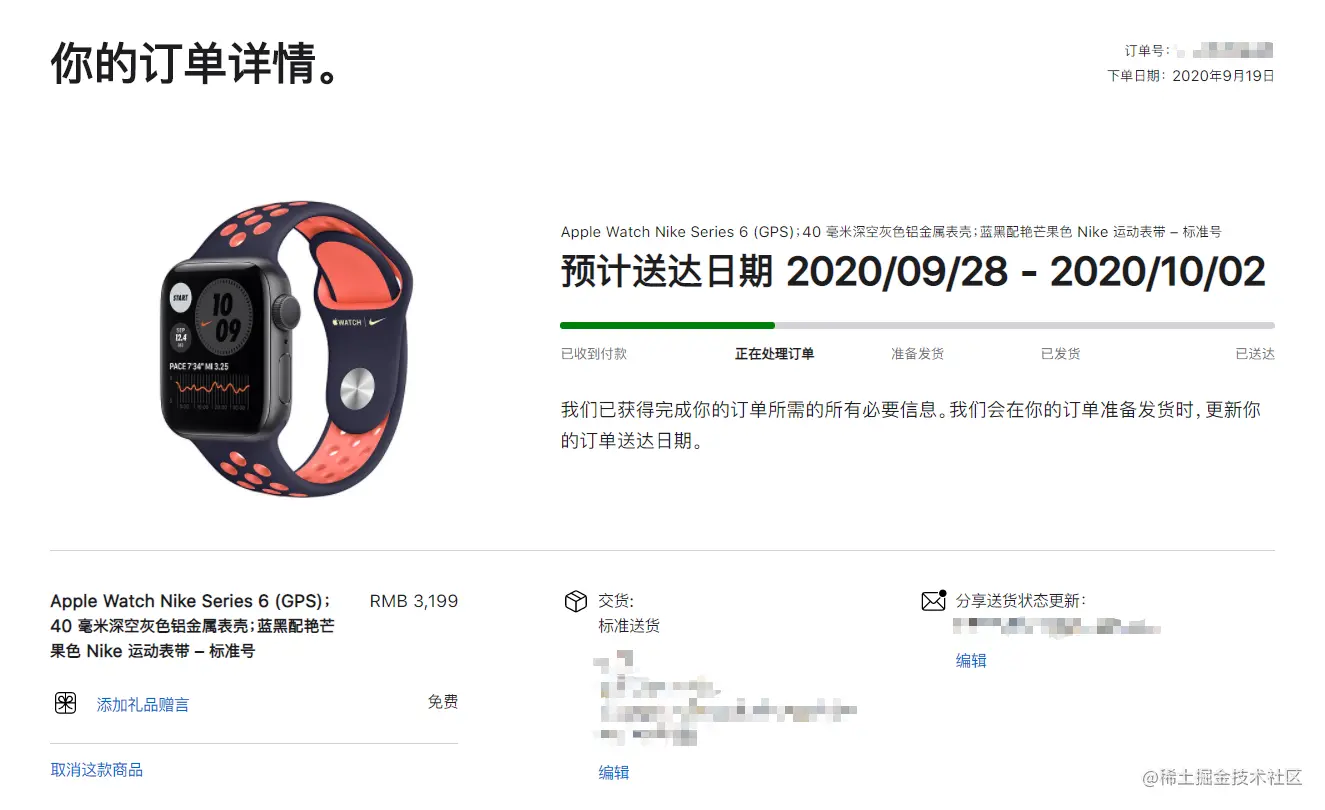Click the gift box icon
The image size is (1325, 810).
[x=65, y=703]
